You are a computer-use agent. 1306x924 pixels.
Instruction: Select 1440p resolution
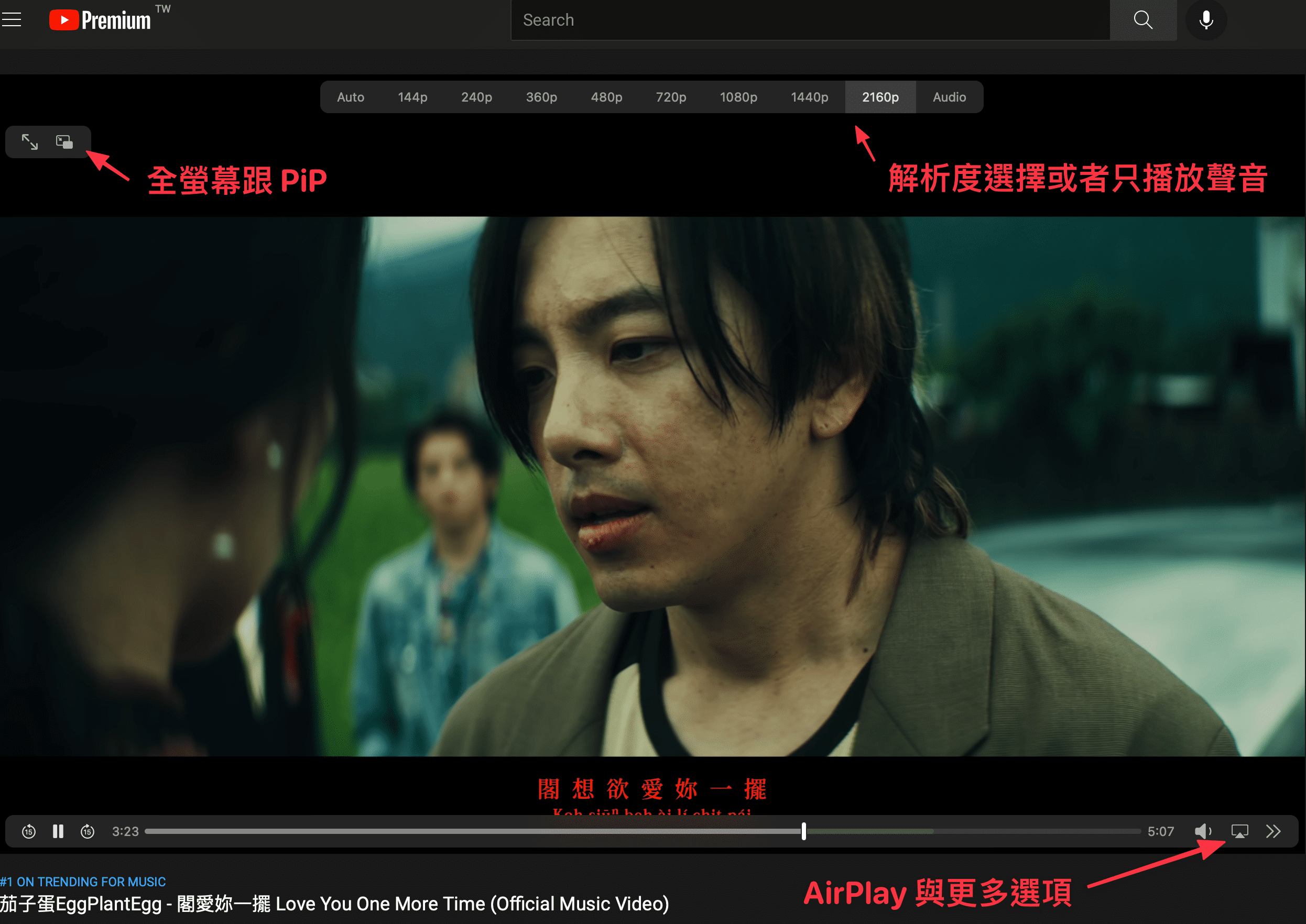(x=809, y=97)
